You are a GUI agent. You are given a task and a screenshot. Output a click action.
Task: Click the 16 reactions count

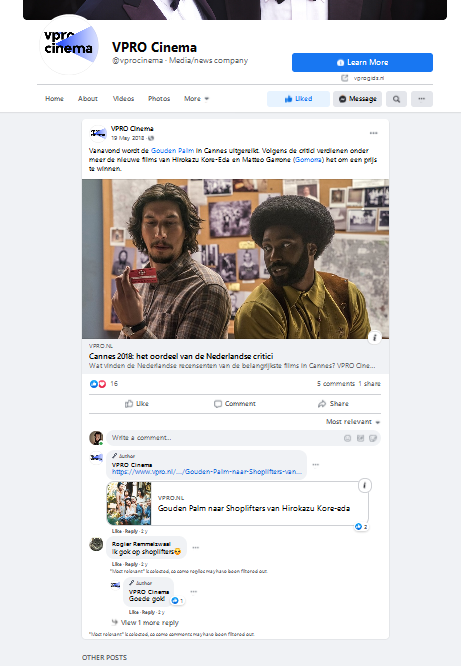coord(114,384)
